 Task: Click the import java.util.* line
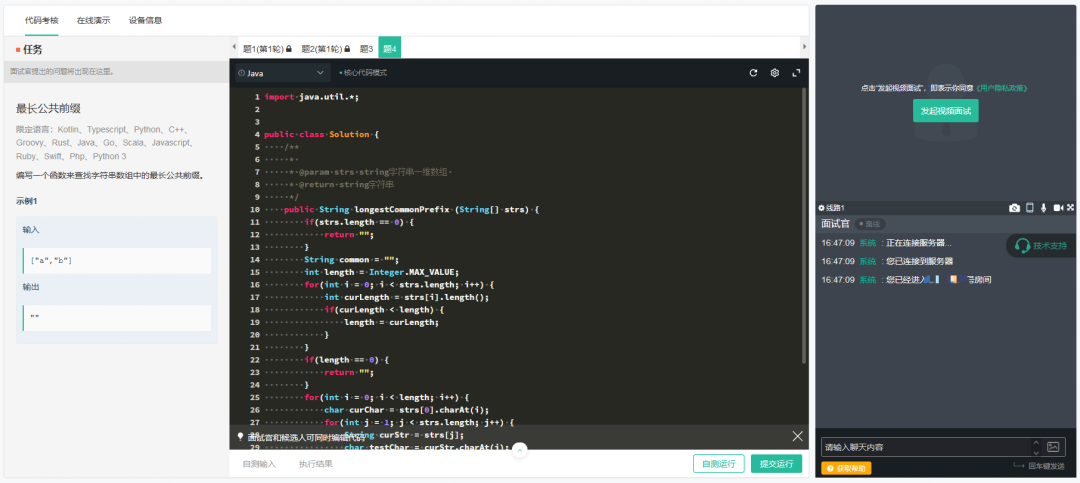click(x=311, y=97)
